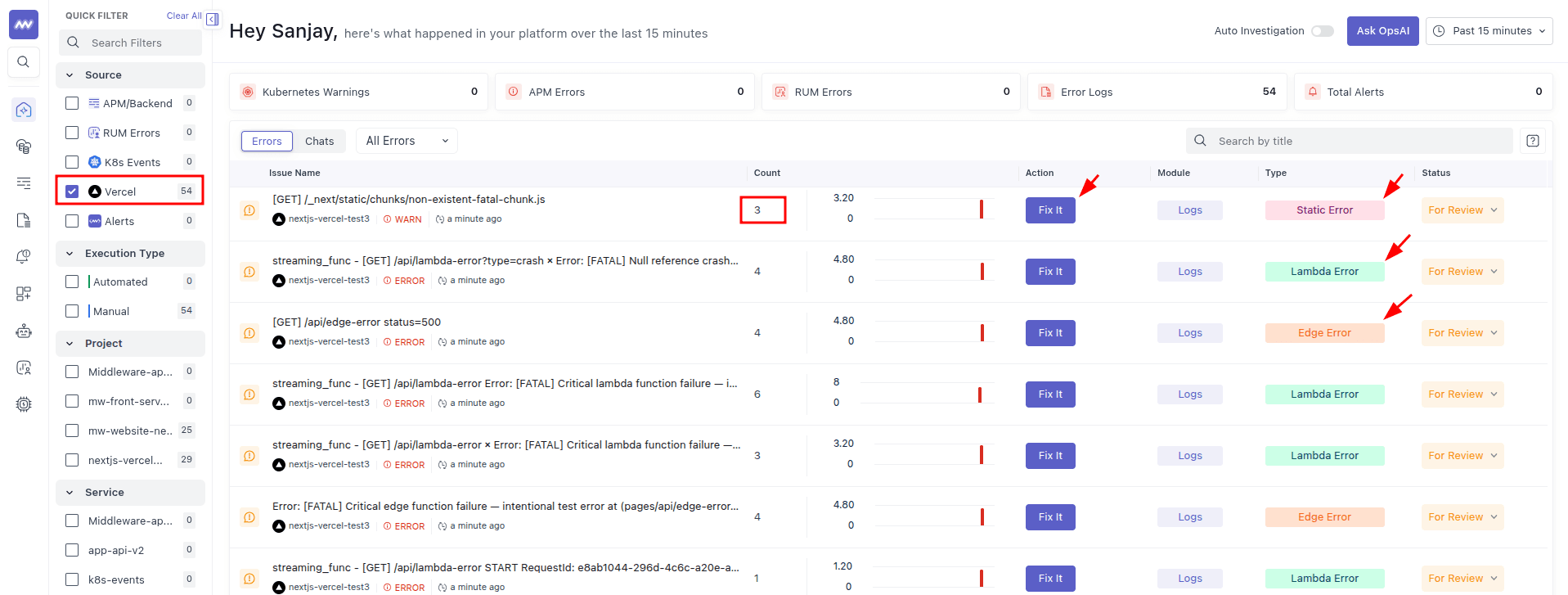Viewport: 1568px width, 595px height.
Task: Click the Middleware logo icon
Action: coord(24,25)
